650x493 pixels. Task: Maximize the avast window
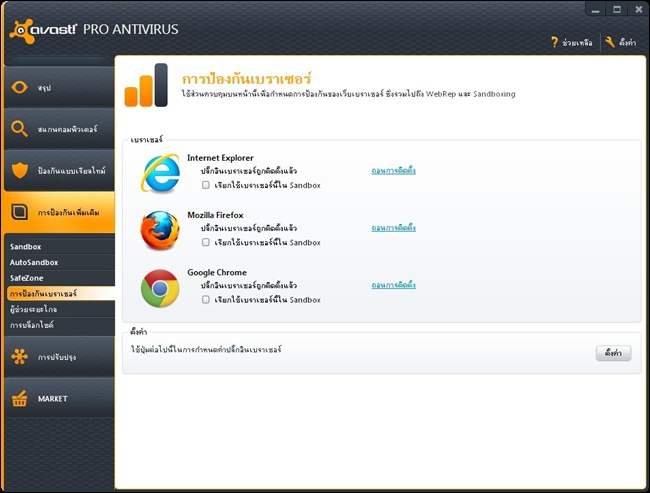click(617, 10)
